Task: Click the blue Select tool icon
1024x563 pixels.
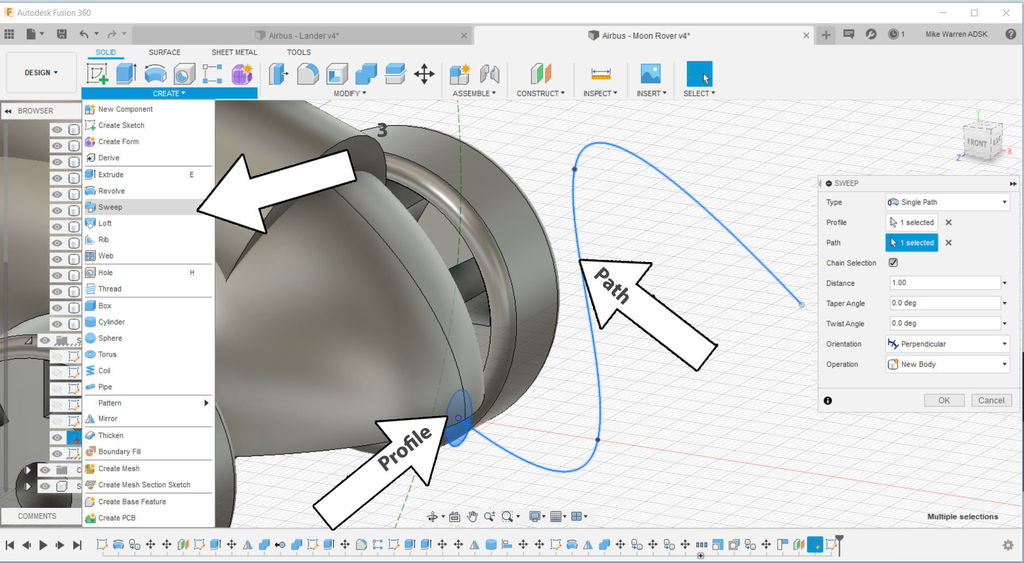Action: [699, 74]
